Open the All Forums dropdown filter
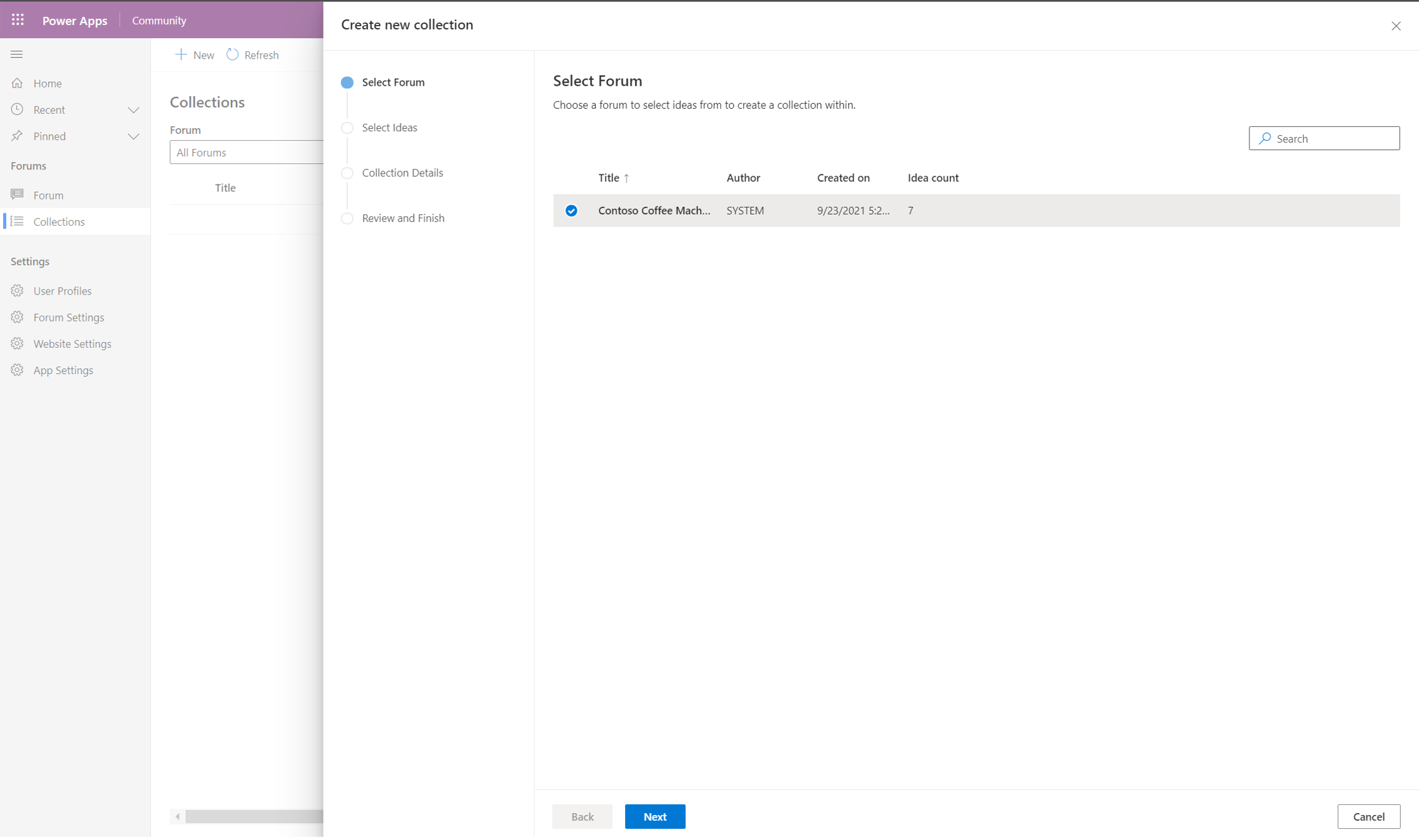Image resolution: width=1419 pixels, height=840 pixels. point(247,151)
